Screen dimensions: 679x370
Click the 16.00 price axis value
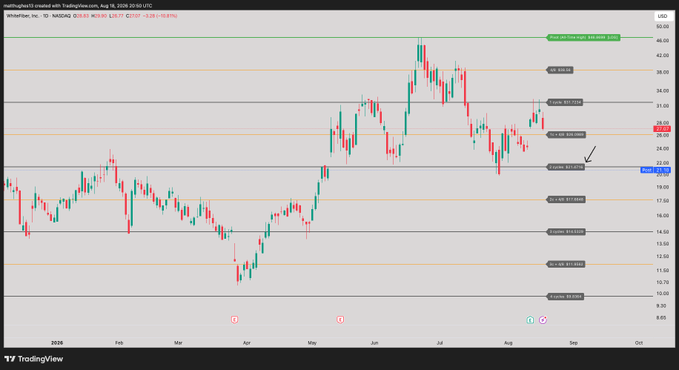point(662,215)
